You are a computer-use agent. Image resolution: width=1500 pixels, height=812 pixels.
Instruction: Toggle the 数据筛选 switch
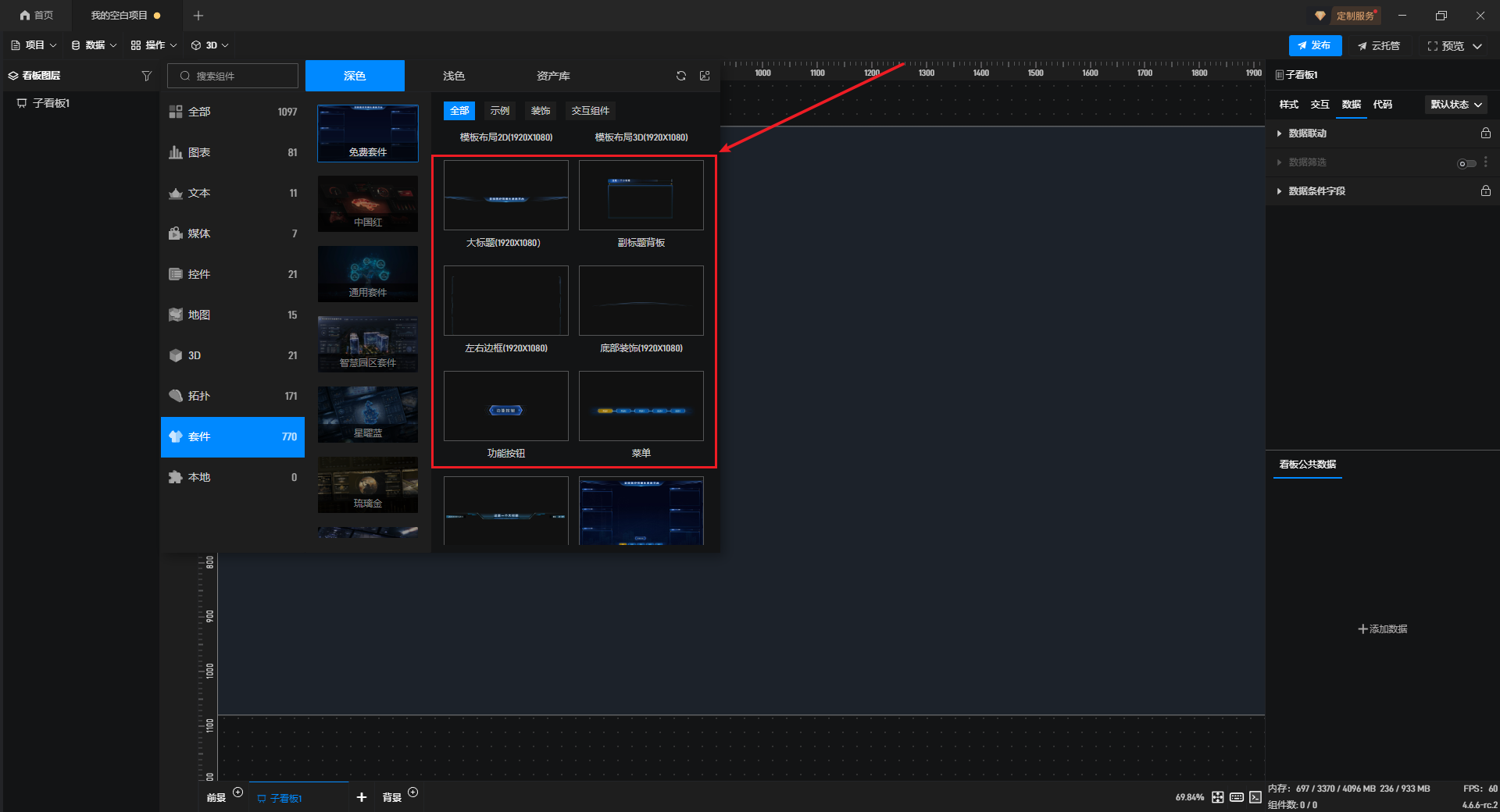tap(1466, 163)
